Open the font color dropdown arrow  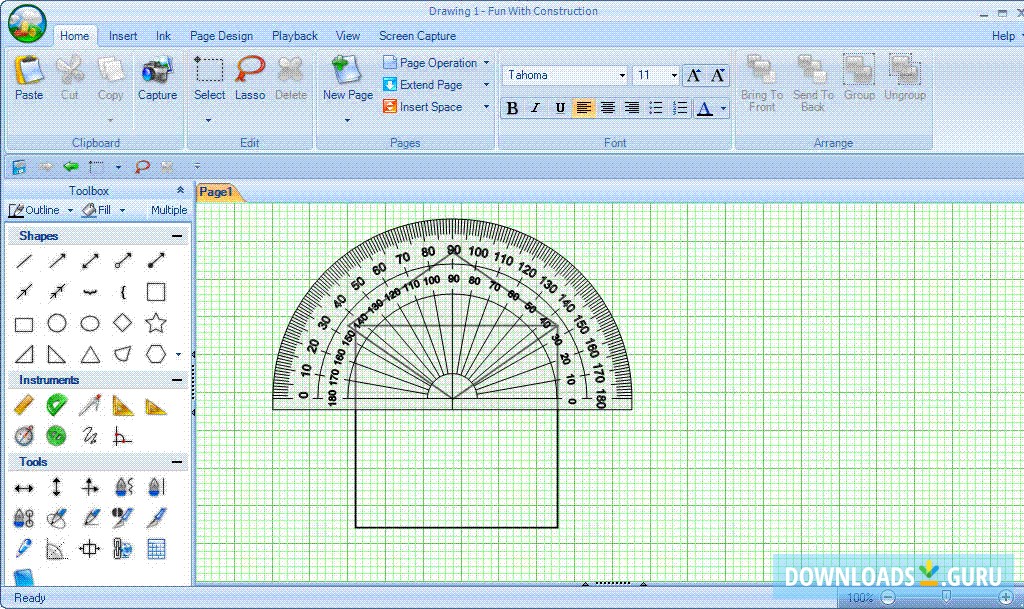723,108
